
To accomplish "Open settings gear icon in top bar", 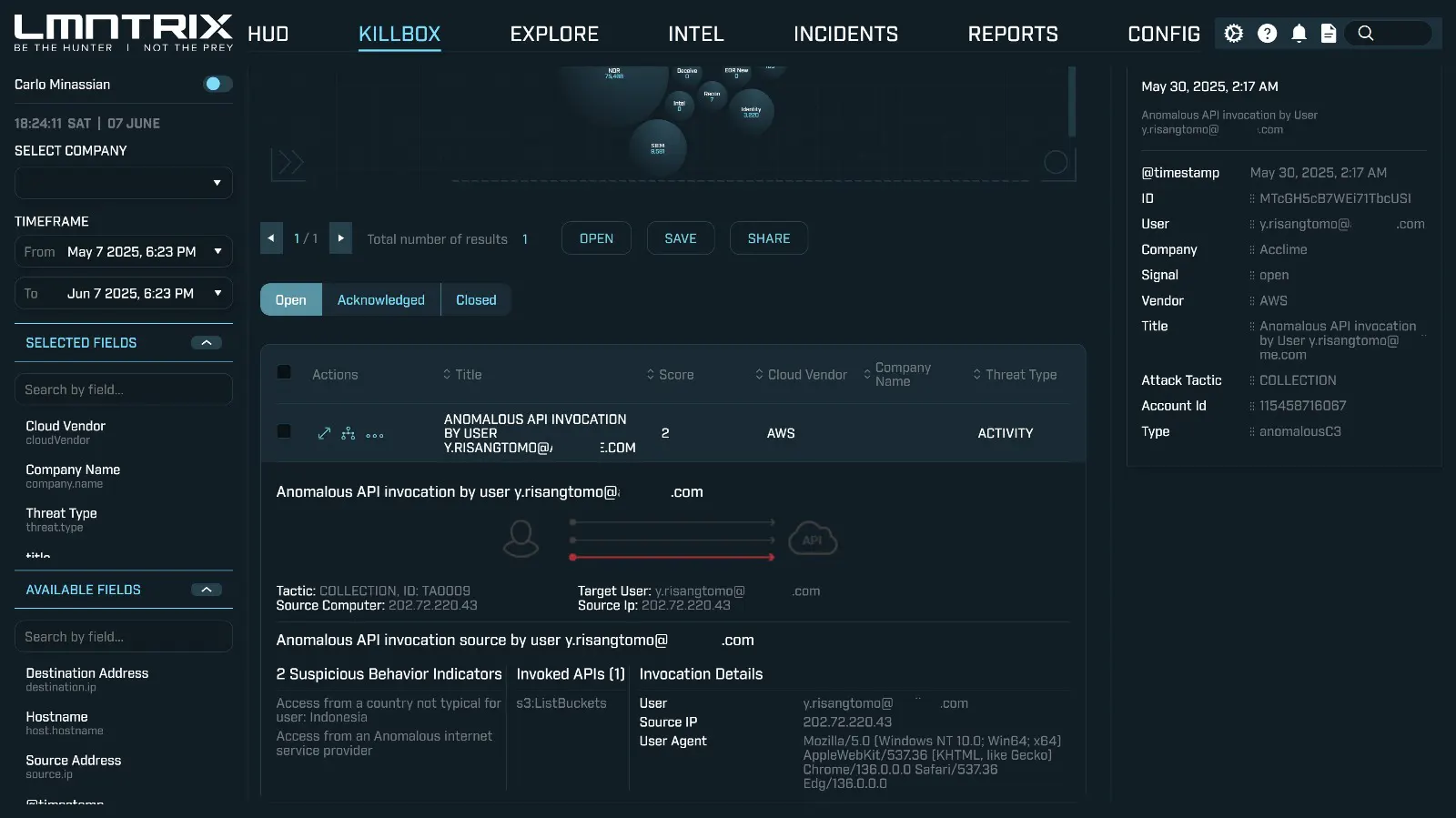I will click(1233, 34).
